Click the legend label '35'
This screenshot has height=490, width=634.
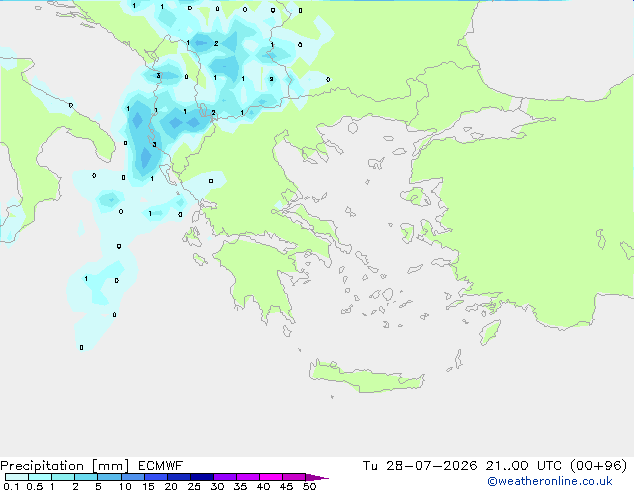coord(240,486)
